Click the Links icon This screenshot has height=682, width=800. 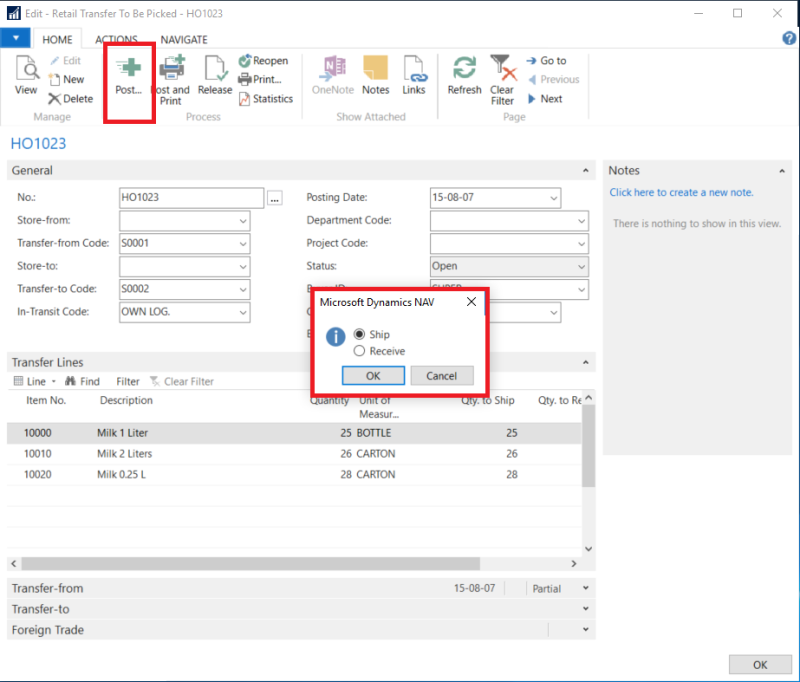[413, 79]
